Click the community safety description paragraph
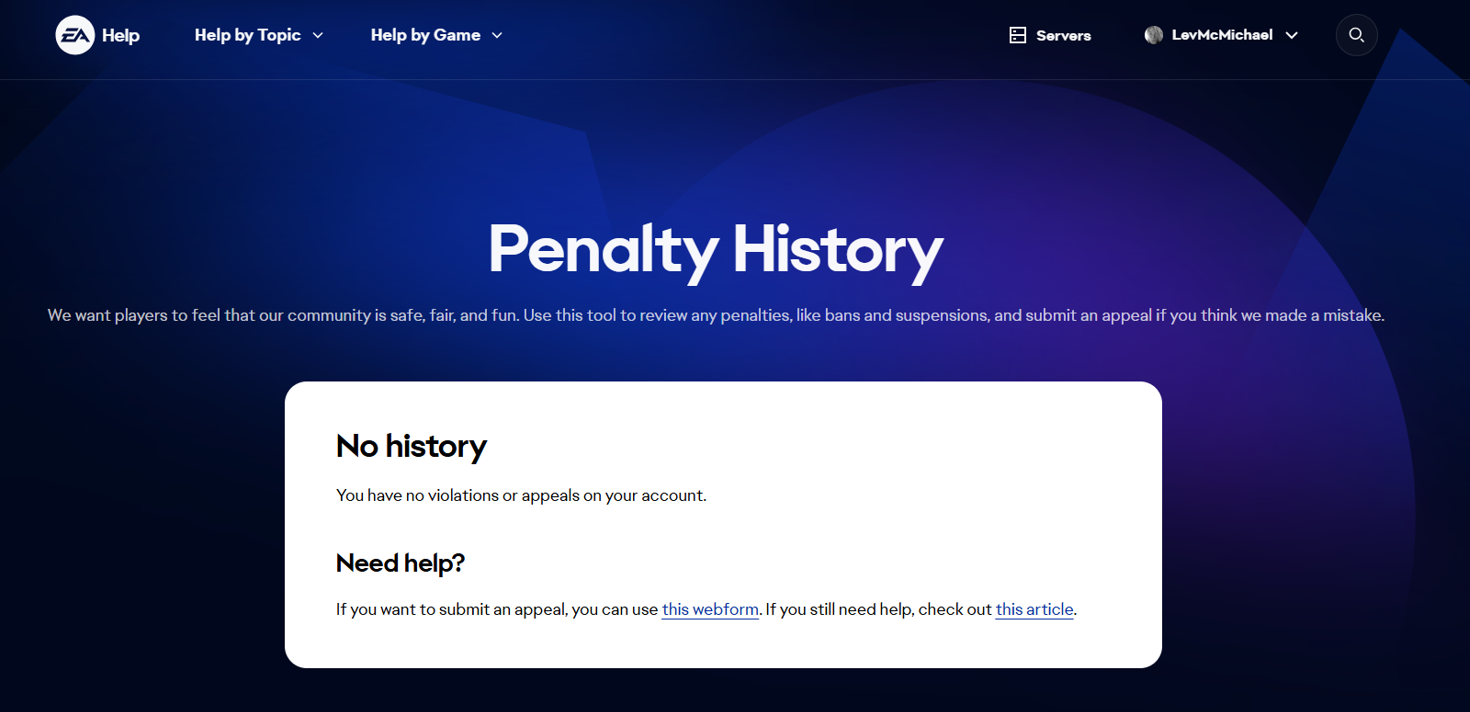Viewport: 1470px width, 712px height. point(715,315)
